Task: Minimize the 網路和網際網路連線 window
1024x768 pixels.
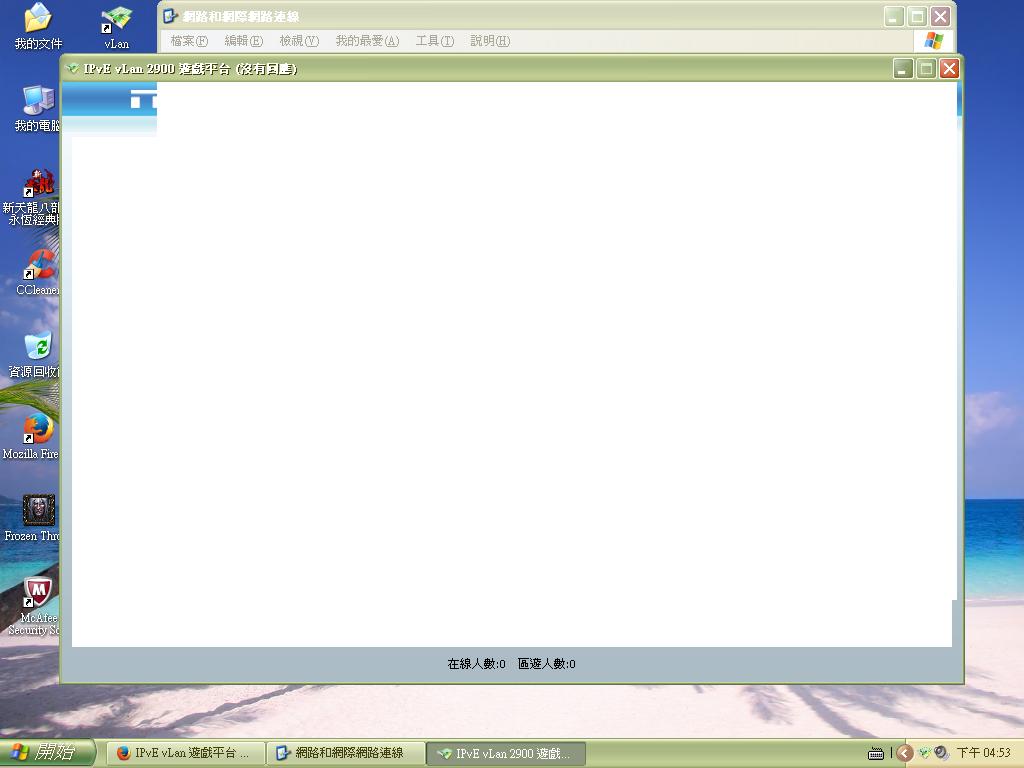Action: 894,16
